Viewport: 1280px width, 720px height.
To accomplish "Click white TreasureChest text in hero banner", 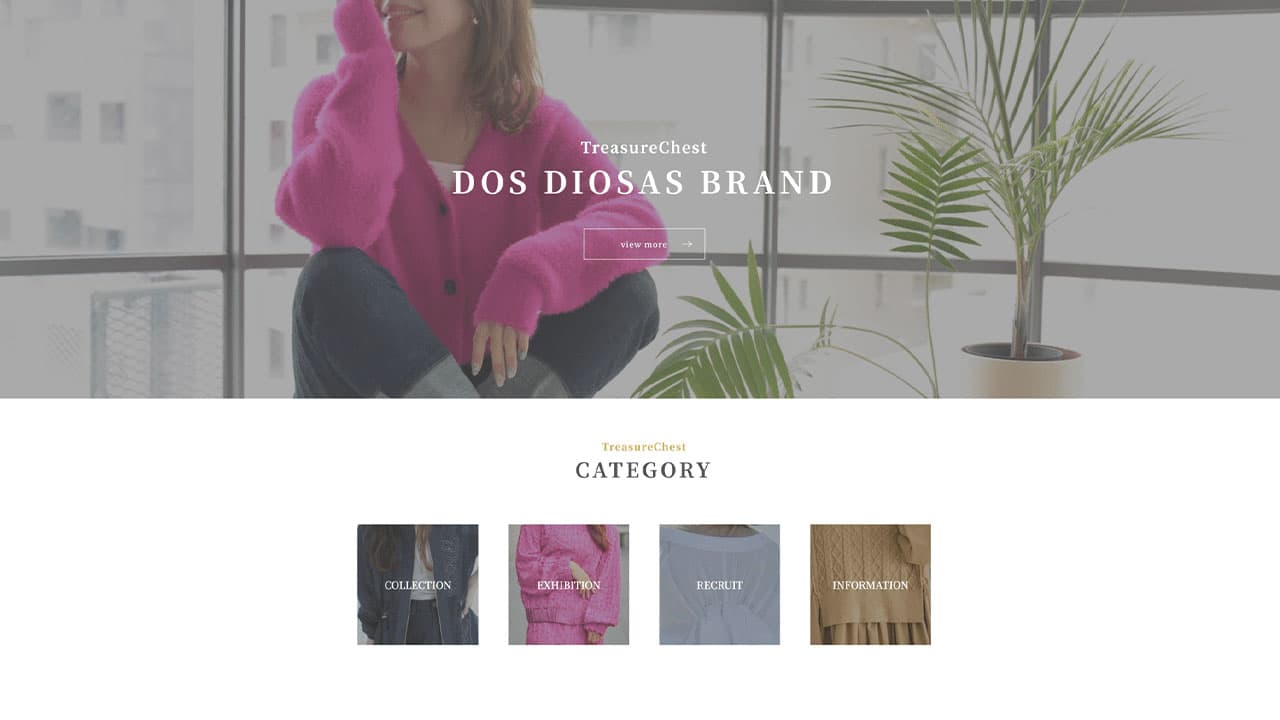I will (x=644, y=148).
